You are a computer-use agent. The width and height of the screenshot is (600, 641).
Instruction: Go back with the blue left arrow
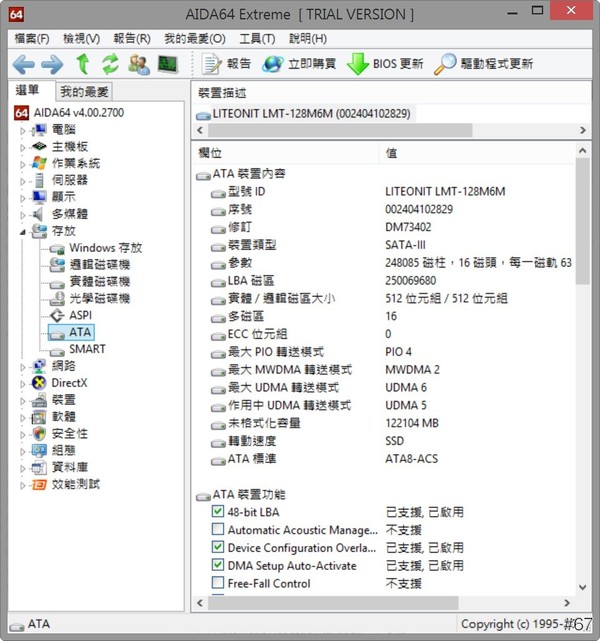pyautogui.click(x=23, y=65)
